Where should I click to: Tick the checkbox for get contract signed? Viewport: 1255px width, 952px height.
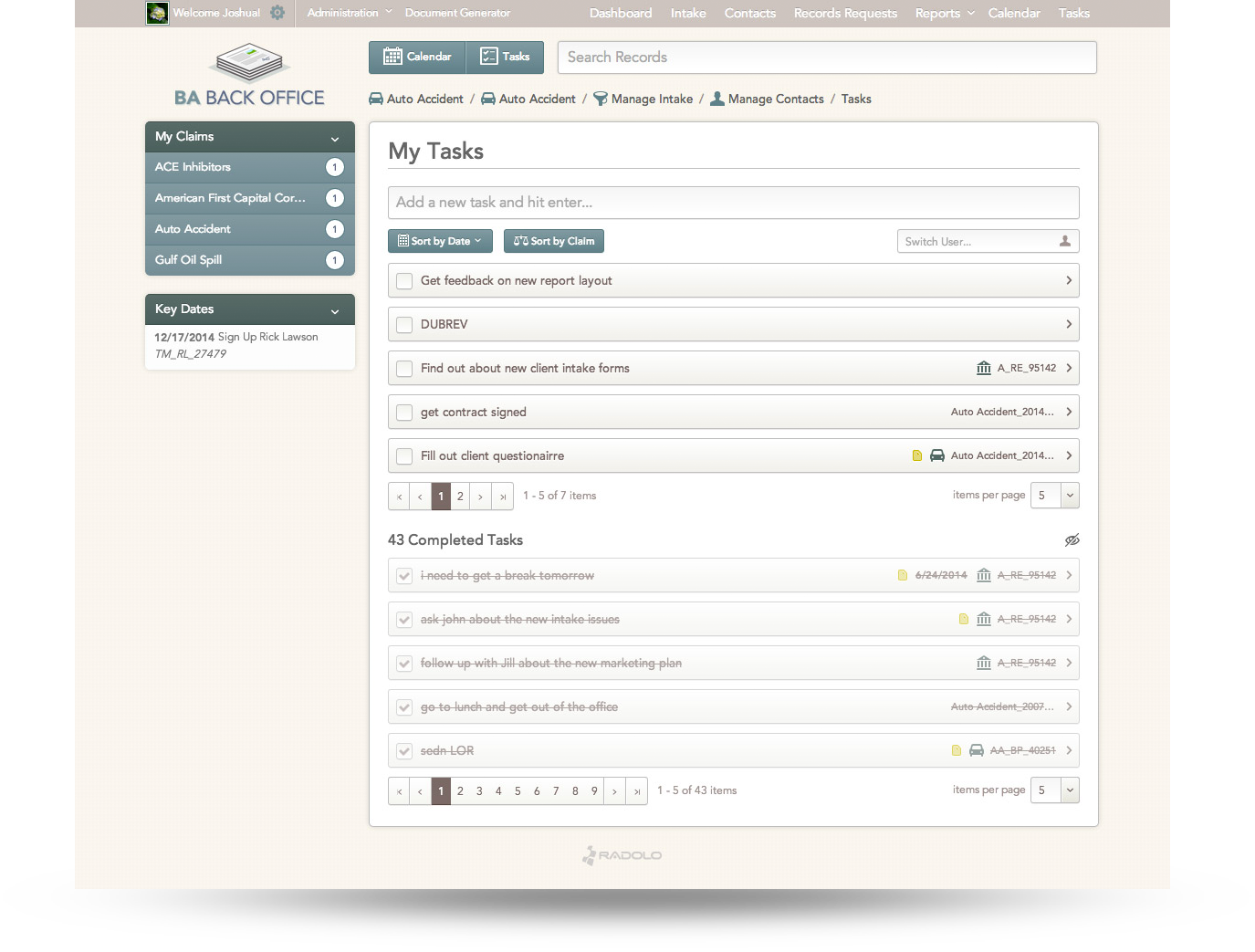[x=404, y=413]
